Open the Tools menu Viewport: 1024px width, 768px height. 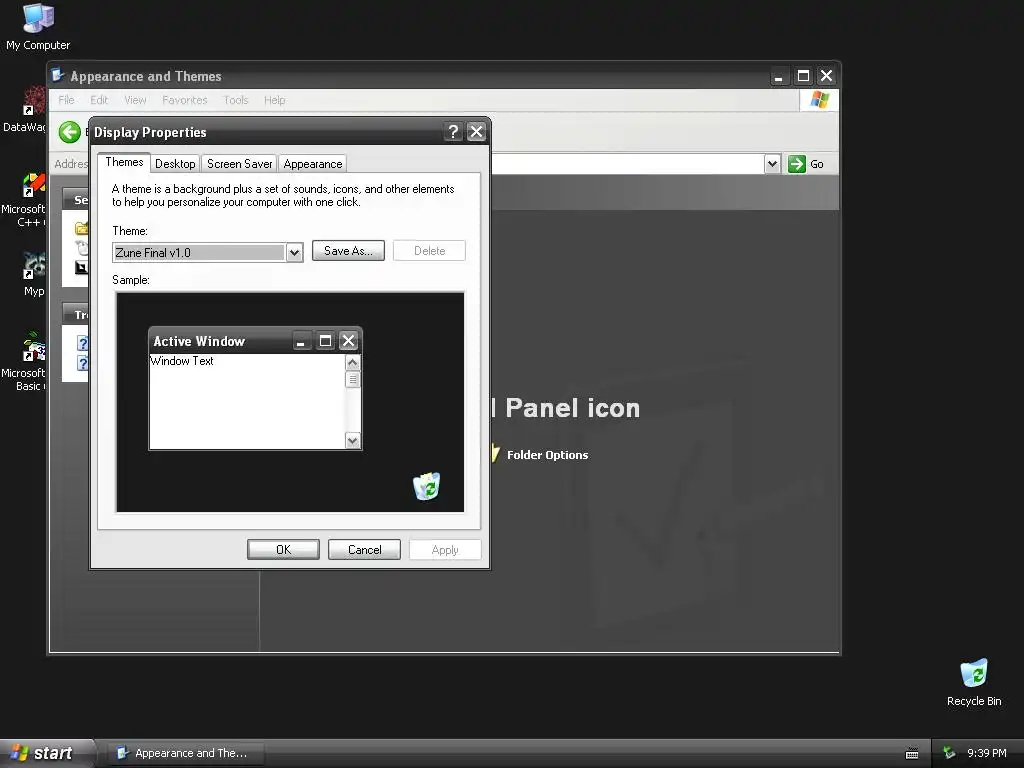click(236, 100)
